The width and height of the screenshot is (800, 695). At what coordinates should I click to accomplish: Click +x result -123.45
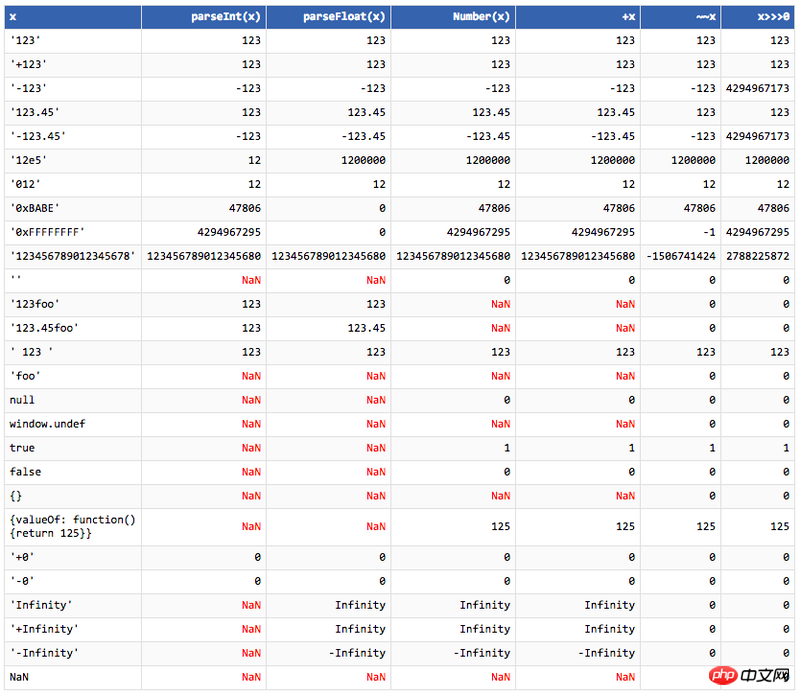613,136
